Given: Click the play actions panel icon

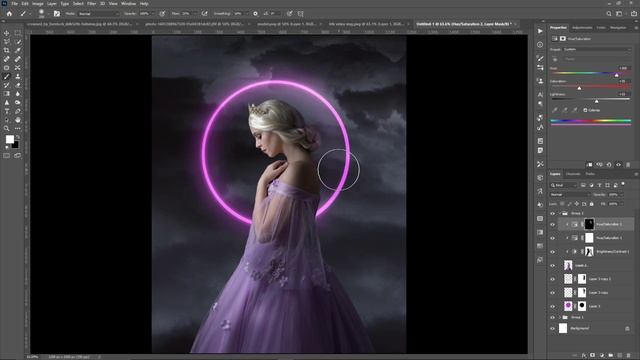Looking at the screenshot, I should (x=540, y=31).
